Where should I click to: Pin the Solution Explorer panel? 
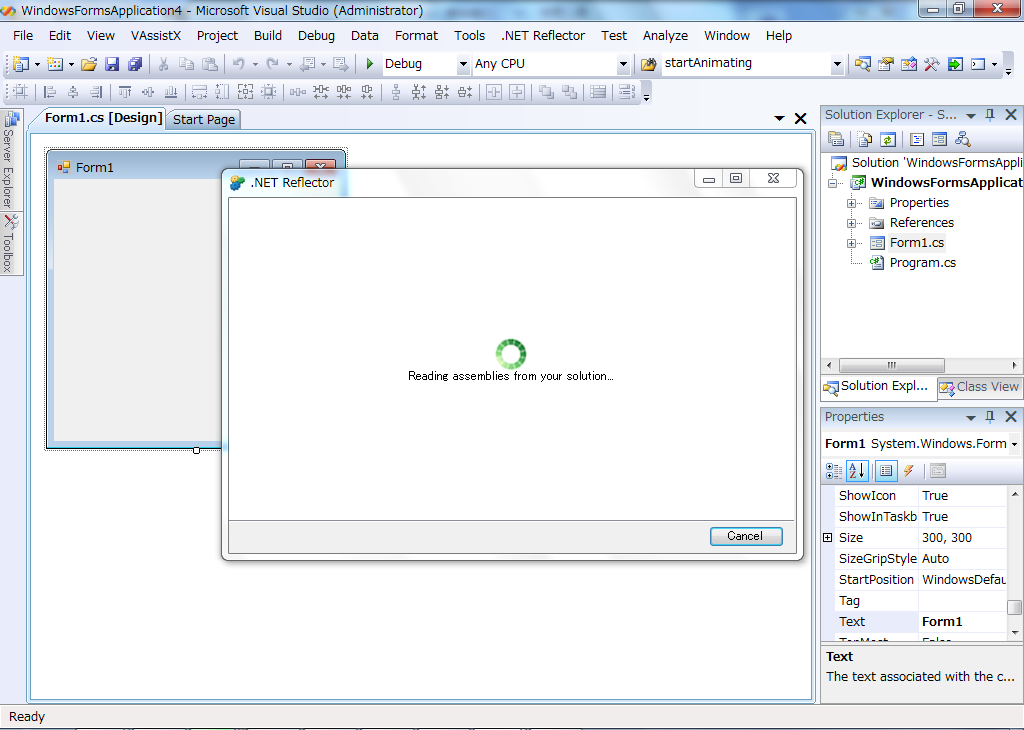(x=990, y=115)
